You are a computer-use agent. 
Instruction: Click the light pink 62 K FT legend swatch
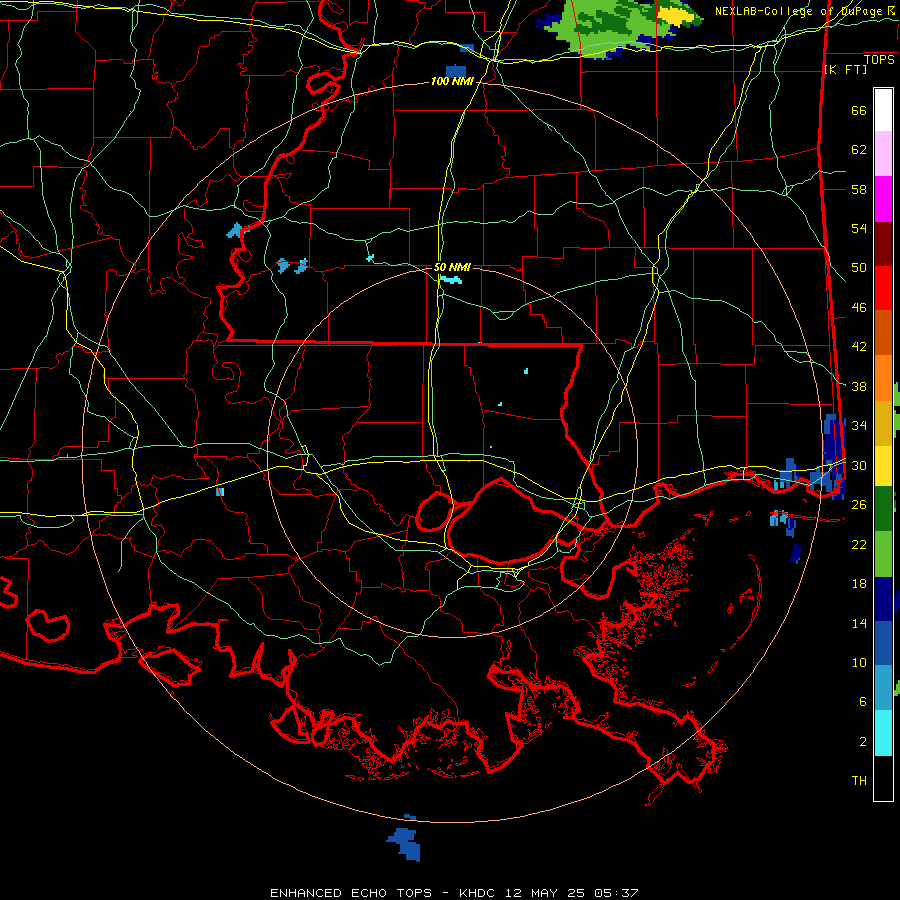point(883,154)
